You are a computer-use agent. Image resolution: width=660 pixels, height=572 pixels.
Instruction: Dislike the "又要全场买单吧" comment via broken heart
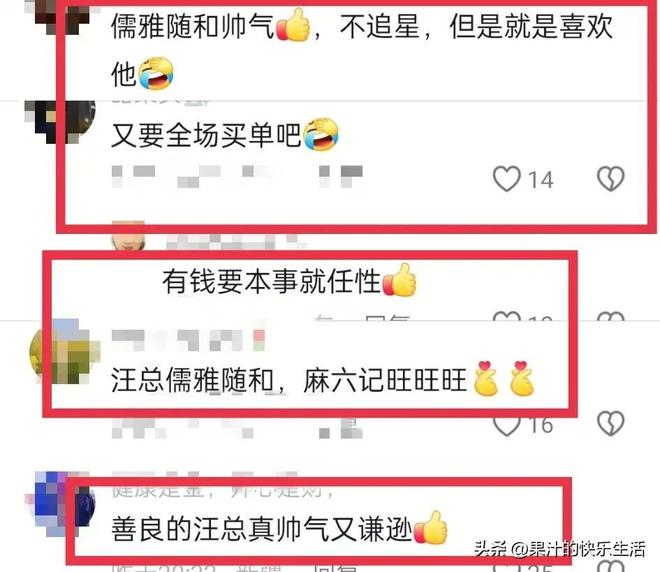[x=611, y=179]
